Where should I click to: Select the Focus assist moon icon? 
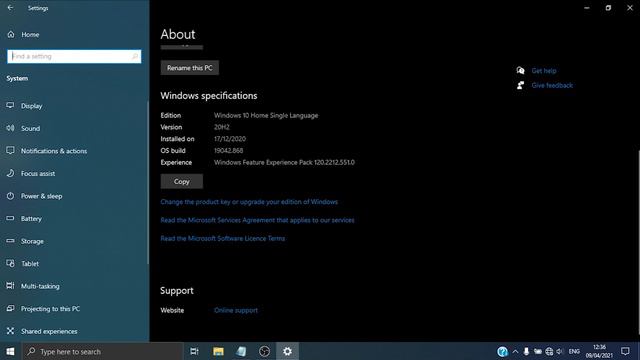click(10, 173)
